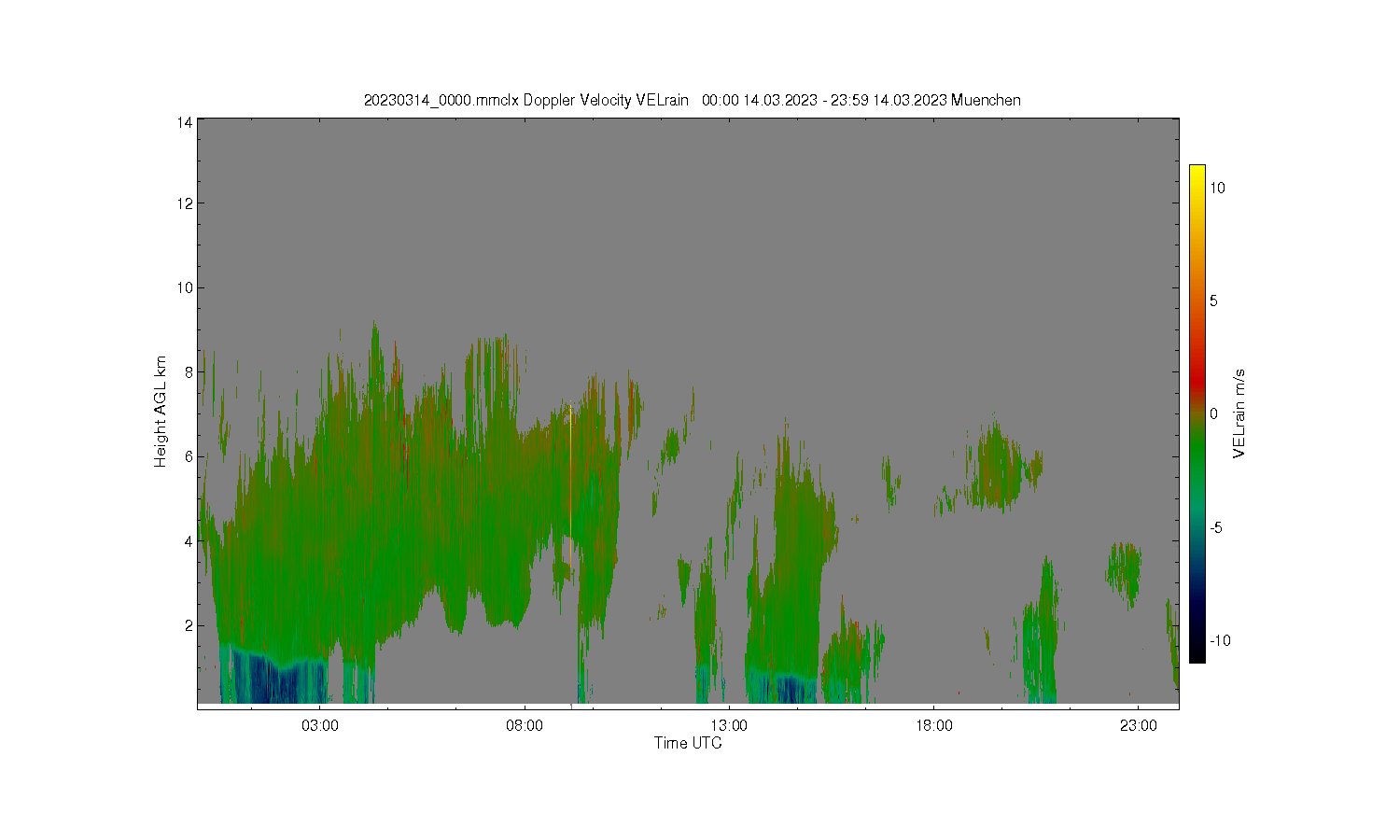Image resolution: width=1400 pixels, height=840 pixels.
Task: Click the height tick label '12'
Action: coord(185,203)
